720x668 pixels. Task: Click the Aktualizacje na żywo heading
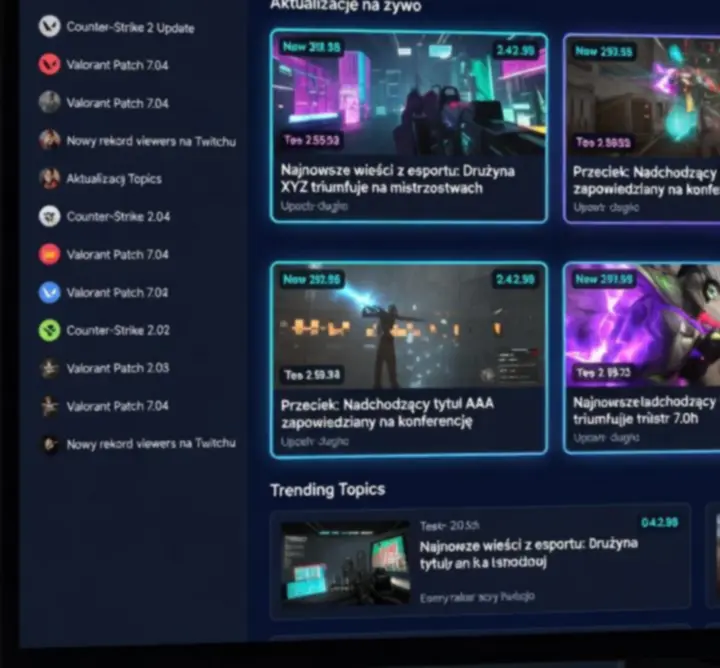click(x=345, y=6)
